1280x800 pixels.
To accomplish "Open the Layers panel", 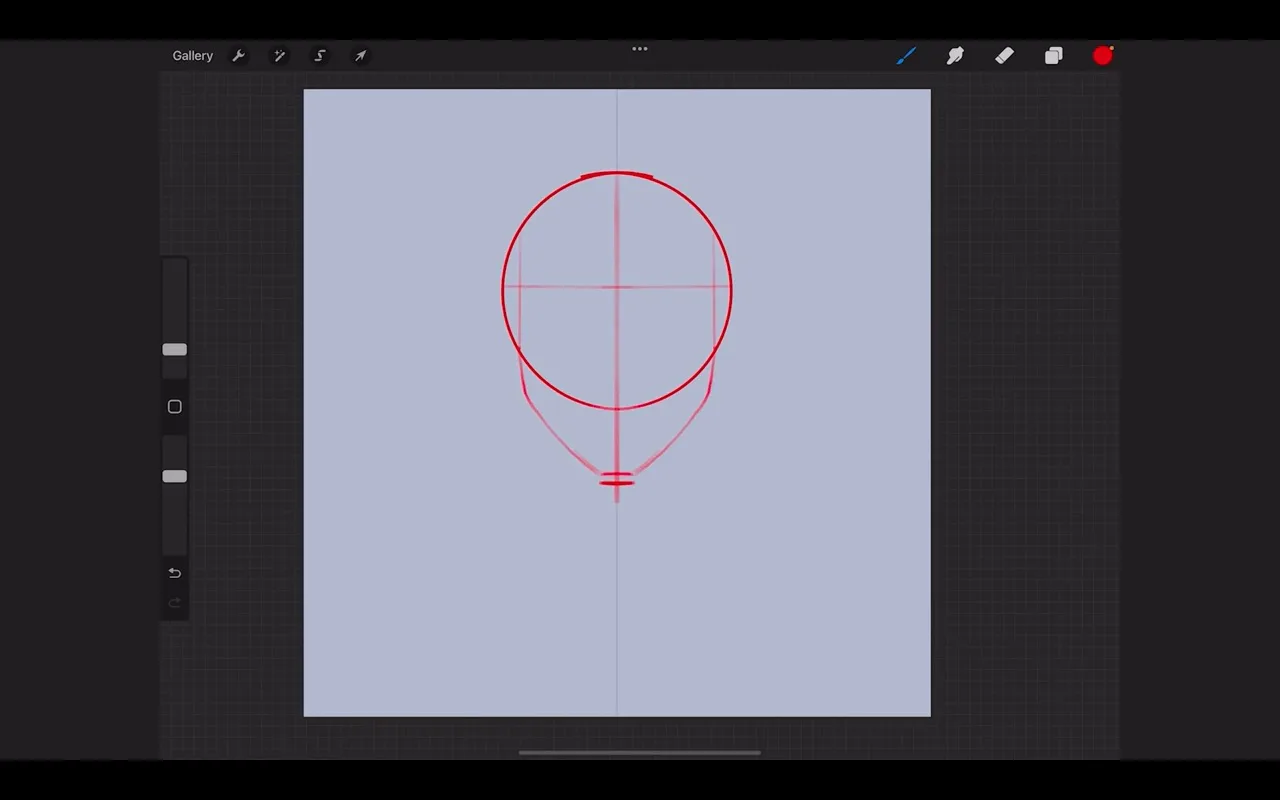I will coord(1054,56).
